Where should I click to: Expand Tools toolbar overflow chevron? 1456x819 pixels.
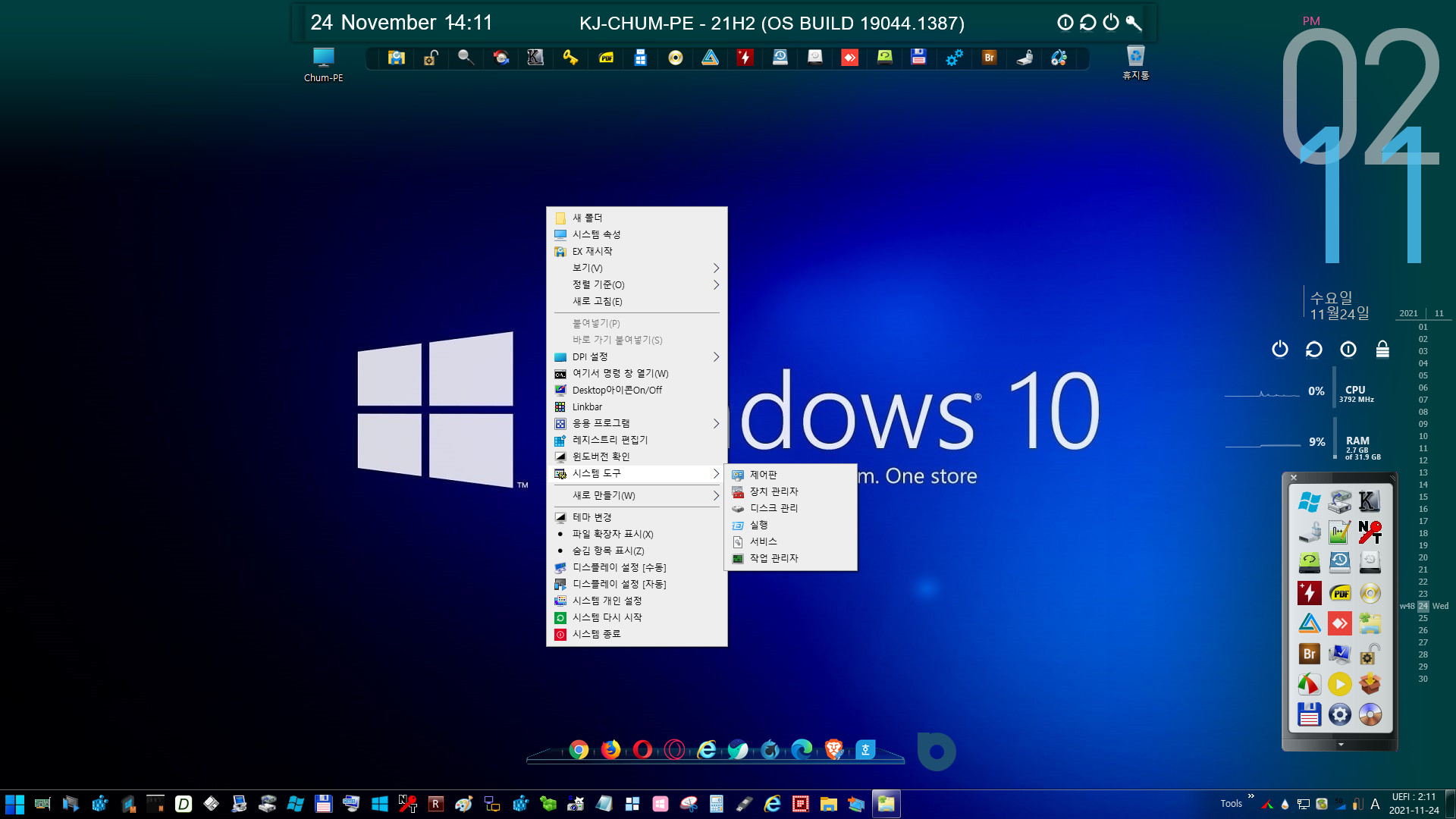tap(1250, 796)
